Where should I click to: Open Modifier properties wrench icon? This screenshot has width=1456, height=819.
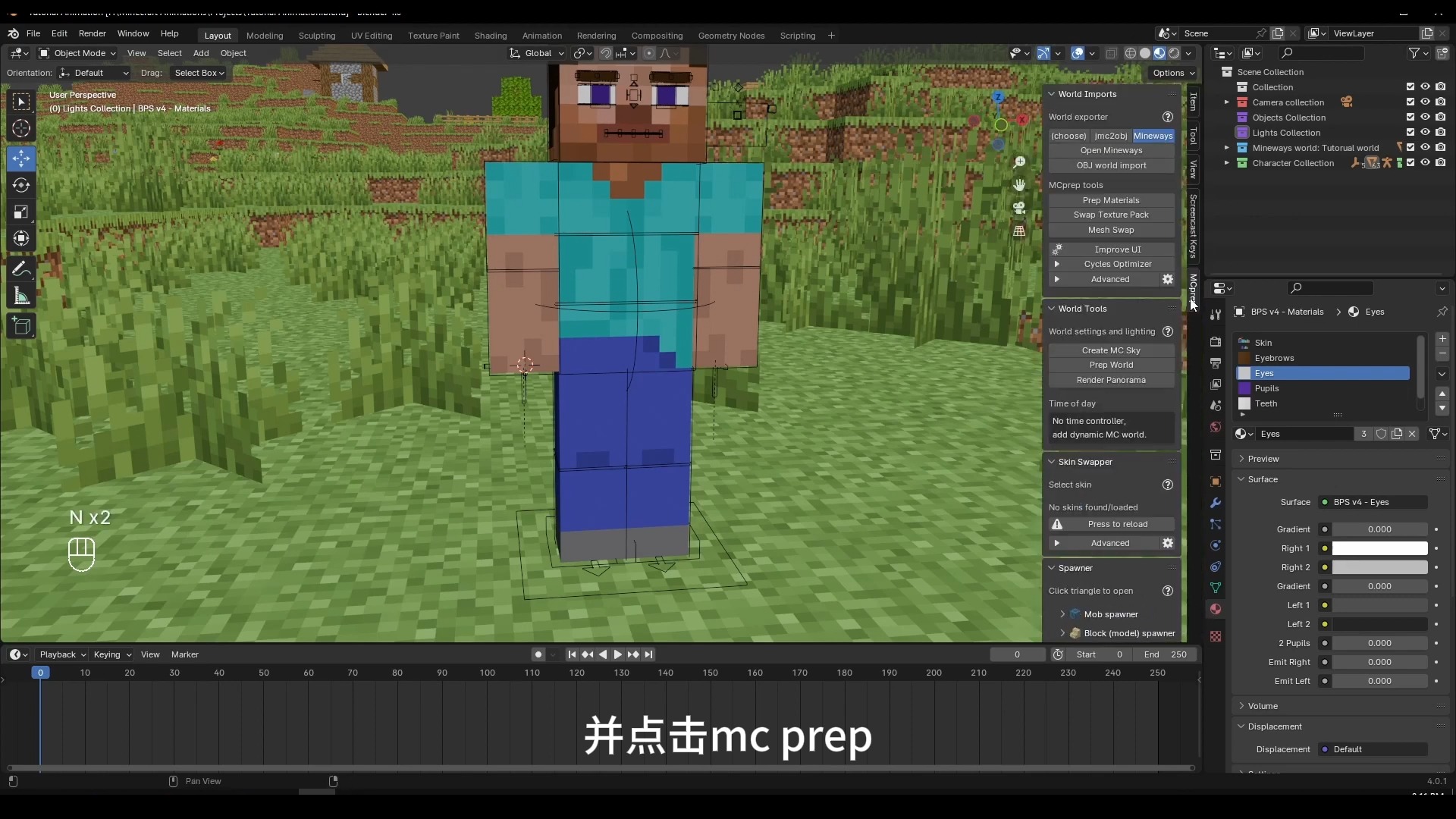(1216, 503)
